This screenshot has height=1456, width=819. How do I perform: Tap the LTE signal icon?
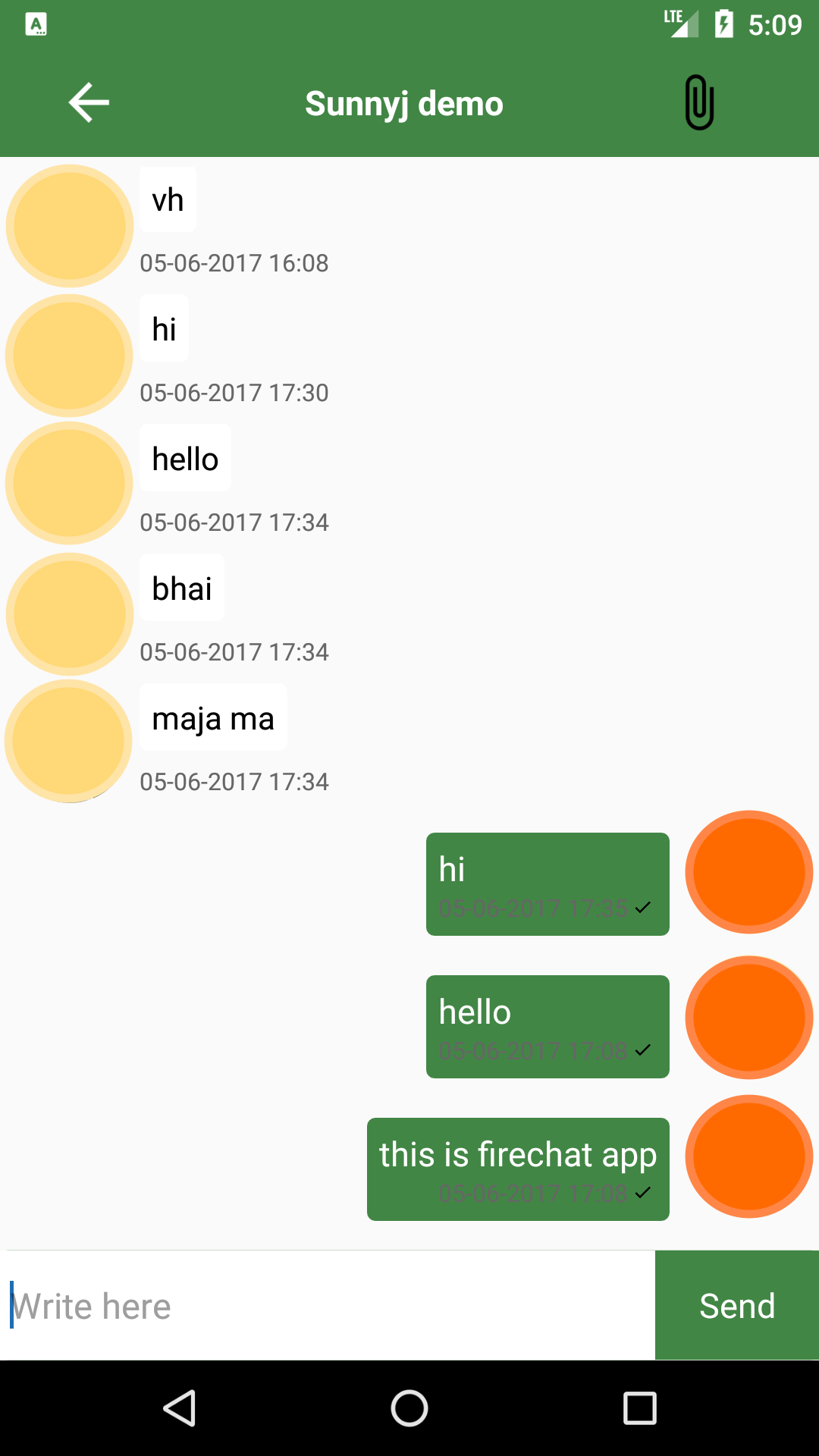tap(682, 24)
